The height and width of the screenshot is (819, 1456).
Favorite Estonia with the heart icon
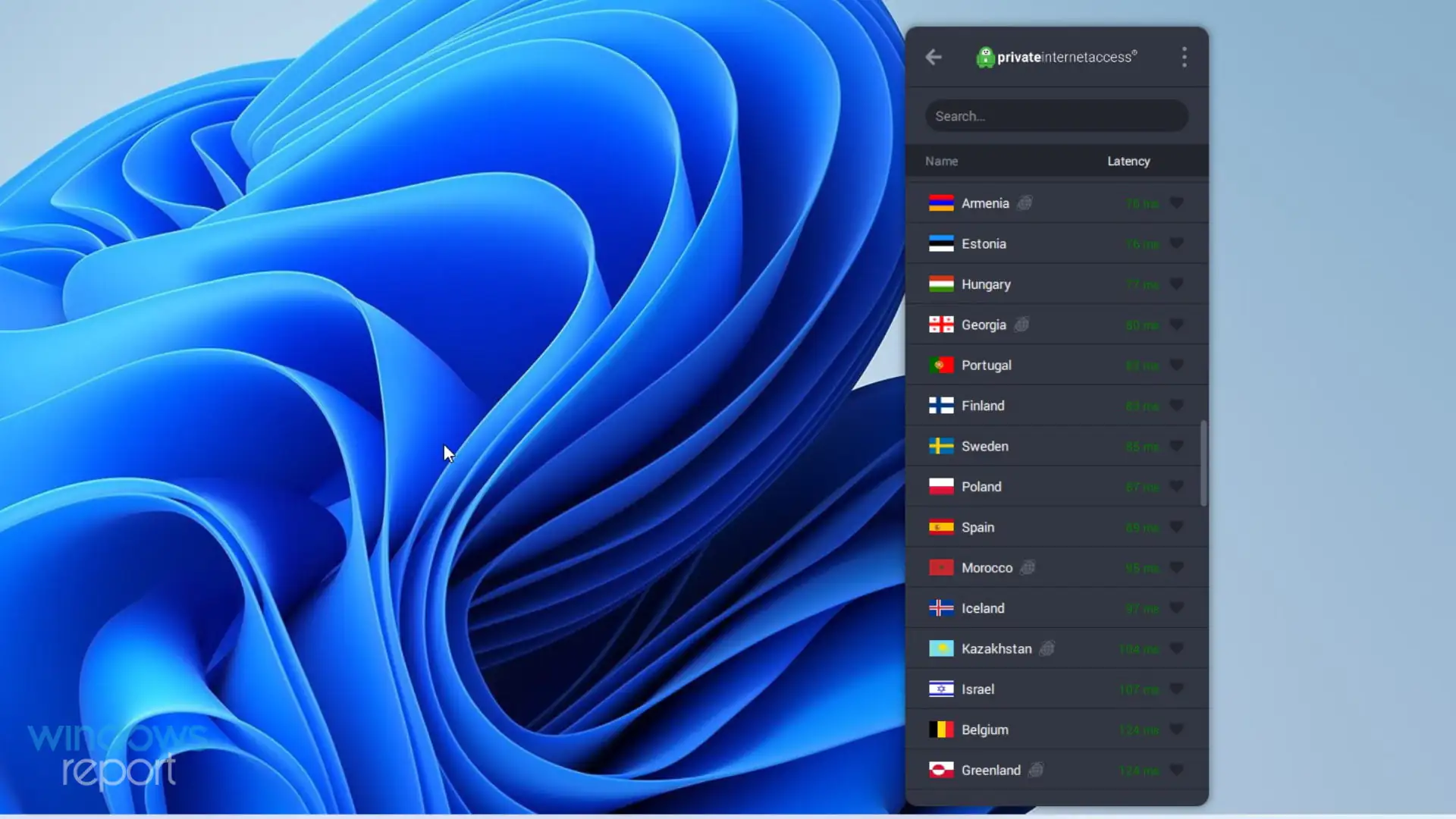click(x=1176, y=243)
